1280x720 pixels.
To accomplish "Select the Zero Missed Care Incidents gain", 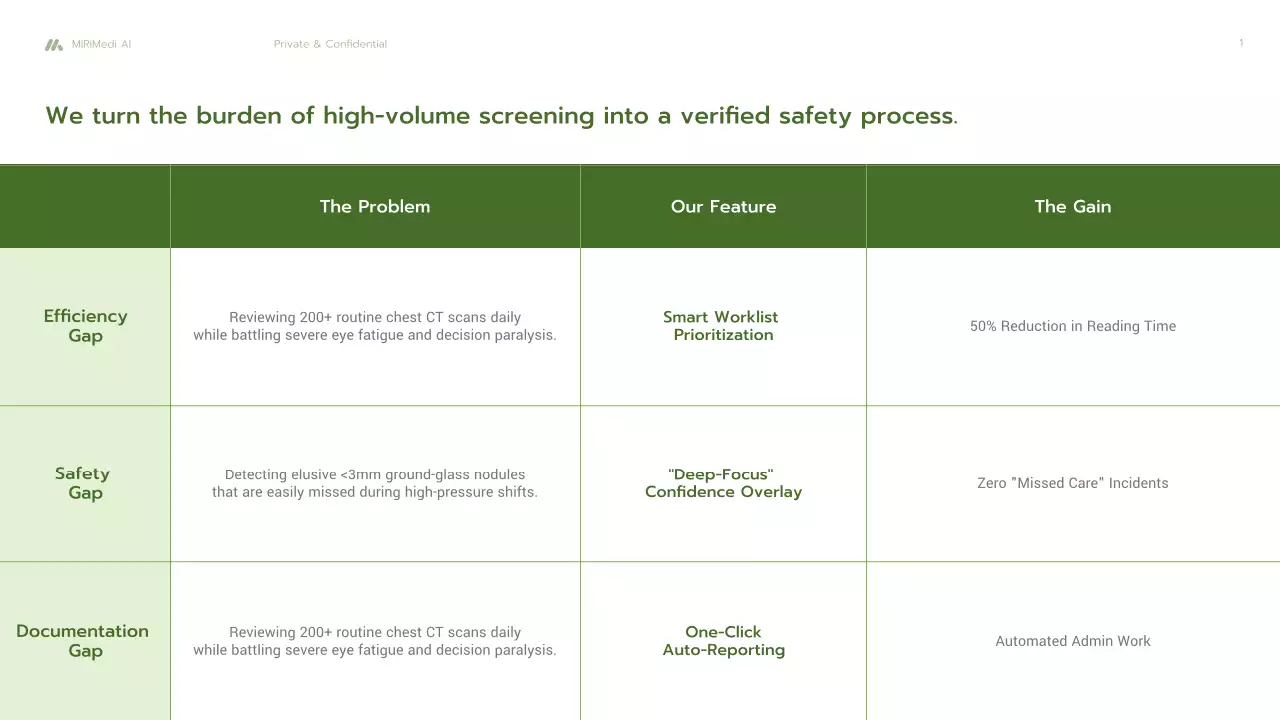I will (x=1073, y=483).
